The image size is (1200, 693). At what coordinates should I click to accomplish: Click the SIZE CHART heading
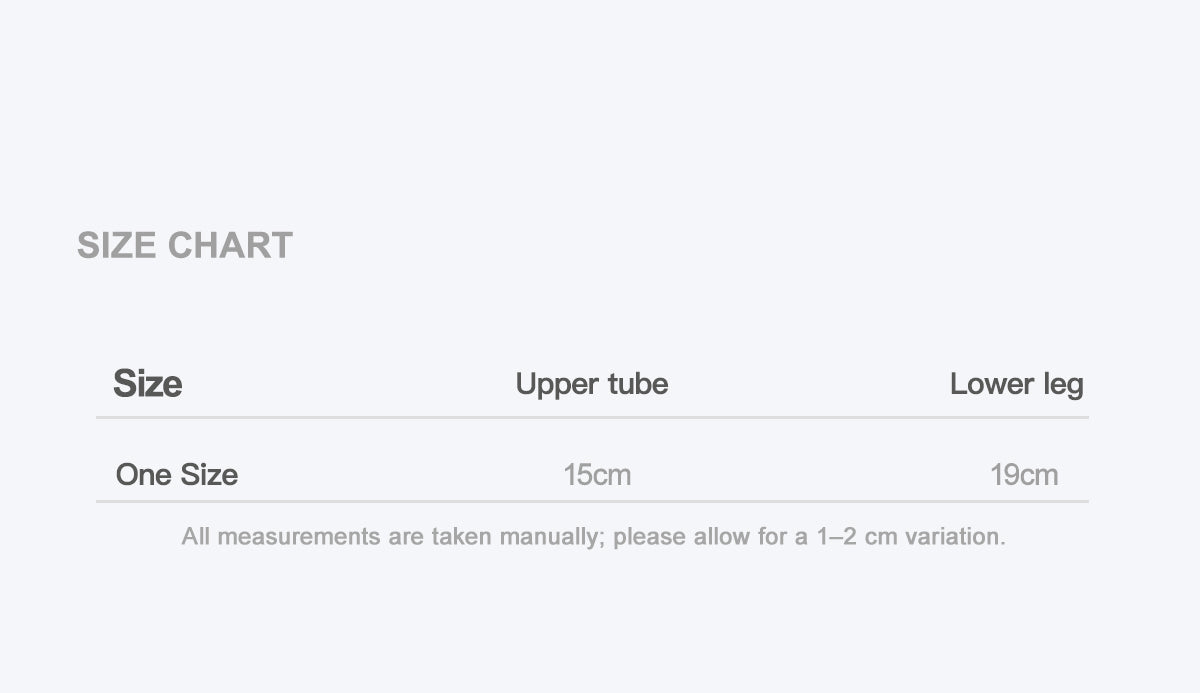point(185,245)
